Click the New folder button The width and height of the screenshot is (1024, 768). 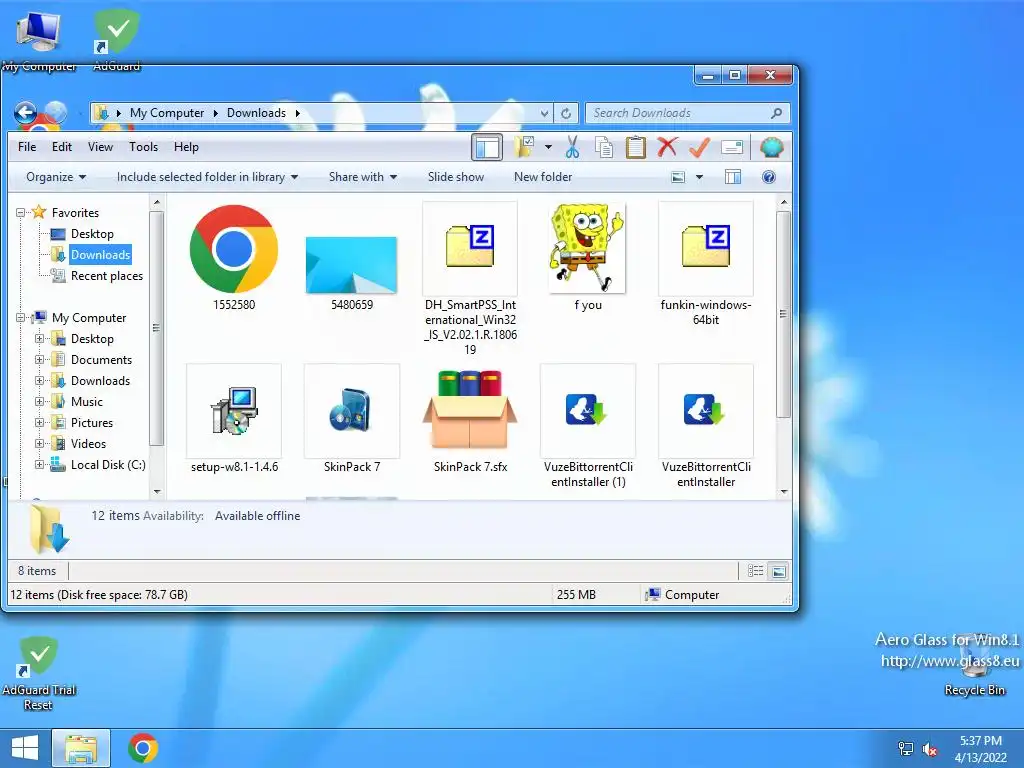tap(543, 177)
